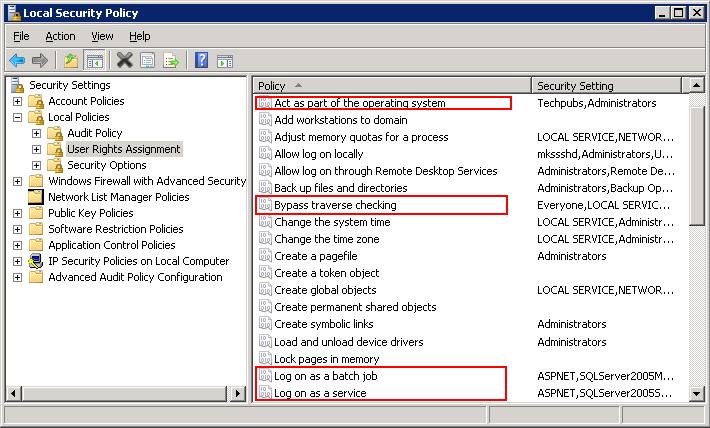710x428 pixels.
Task: Select Application Control Policies in the tree
Action: (111, 245)
